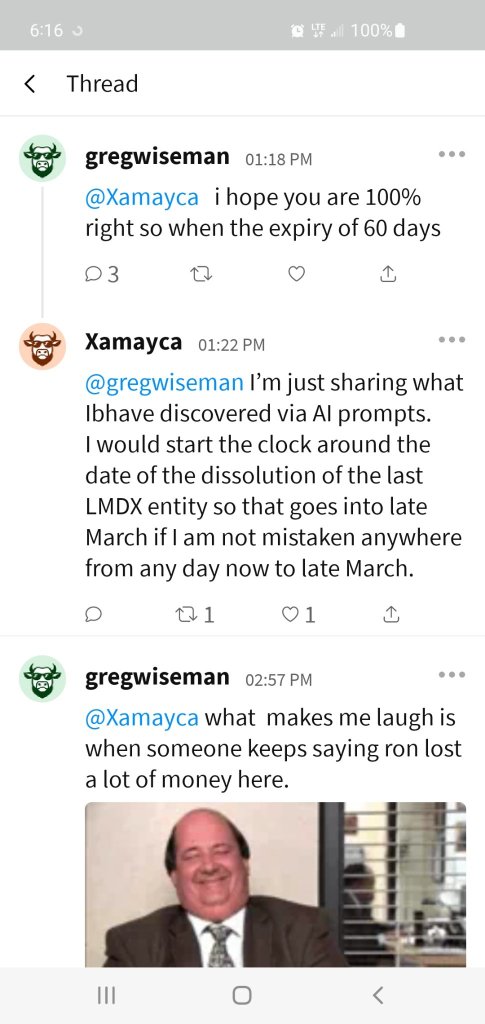Image resolution: width=485 pixels, height=1024 pixels.
Task: Toggle repost on Xamayca's message with 1 repost
Action: tap(195, 615)
